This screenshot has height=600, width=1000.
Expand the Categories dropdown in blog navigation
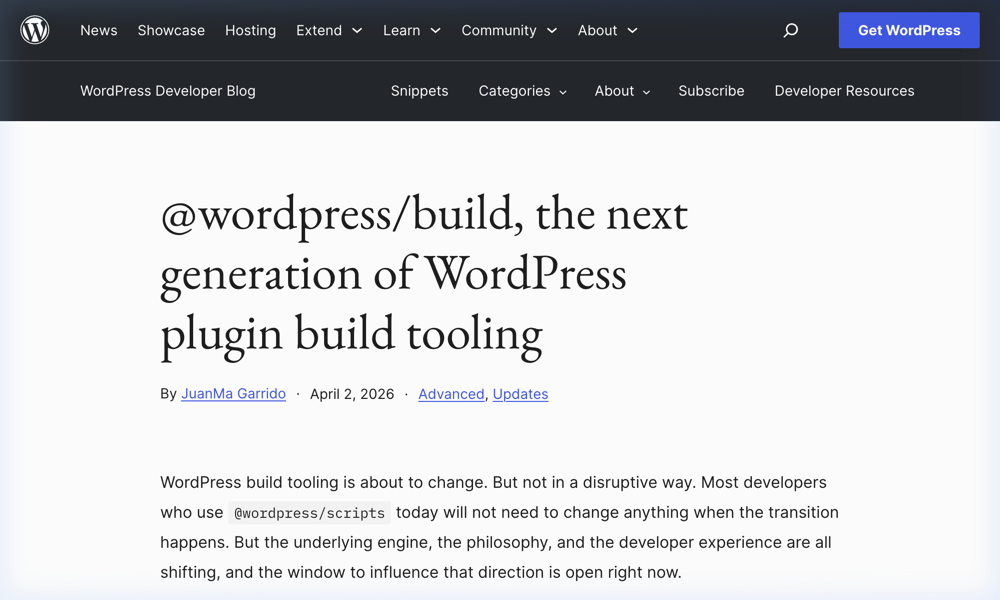click(522, 91)
